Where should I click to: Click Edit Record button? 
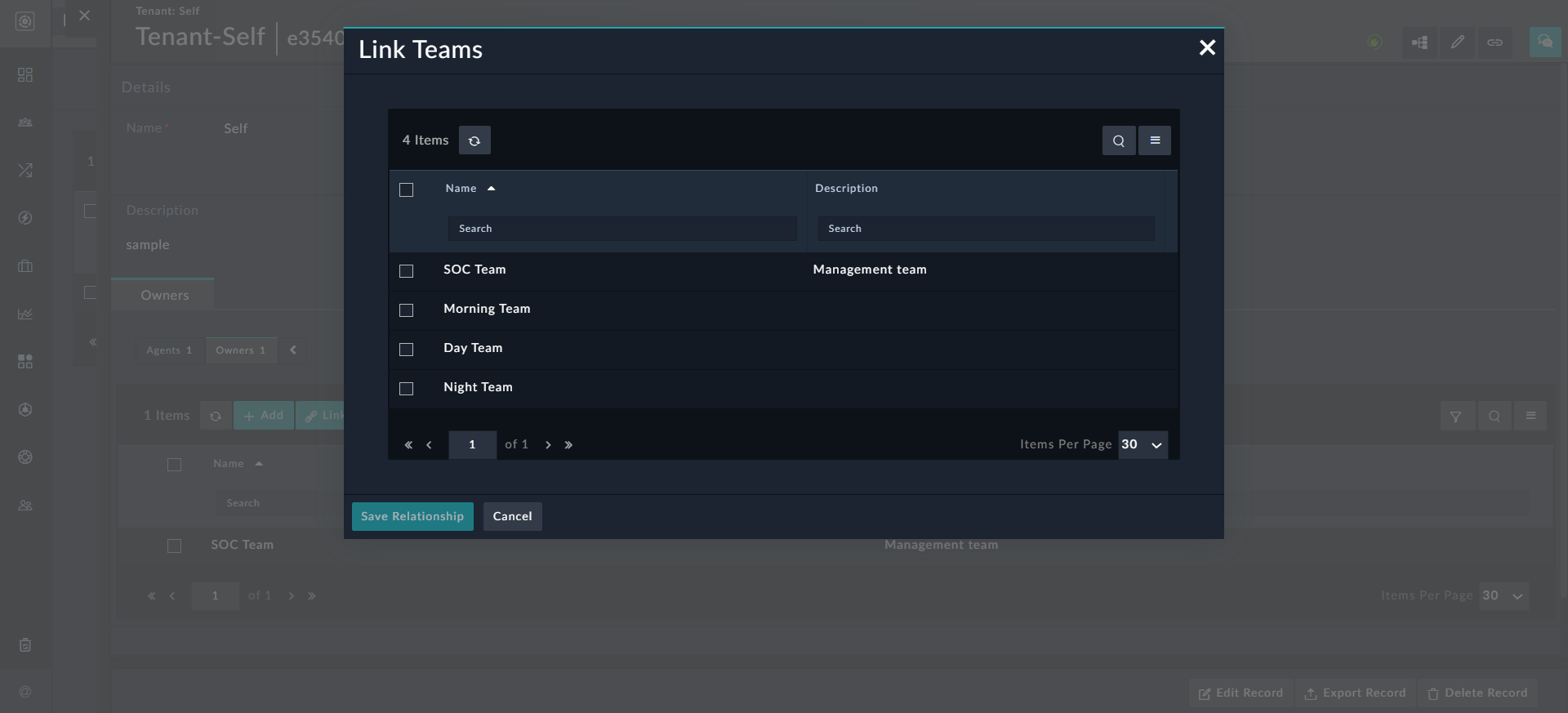click(1241, 693)
